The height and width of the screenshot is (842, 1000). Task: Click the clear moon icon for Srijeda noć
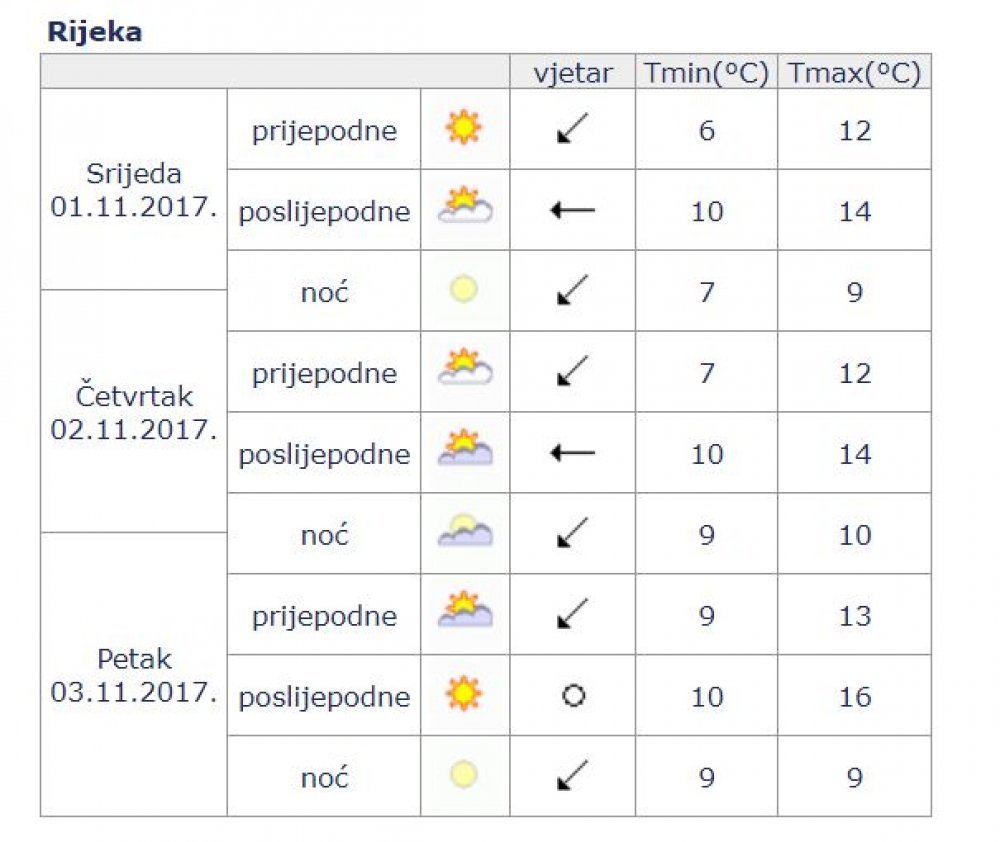[464, 289]
